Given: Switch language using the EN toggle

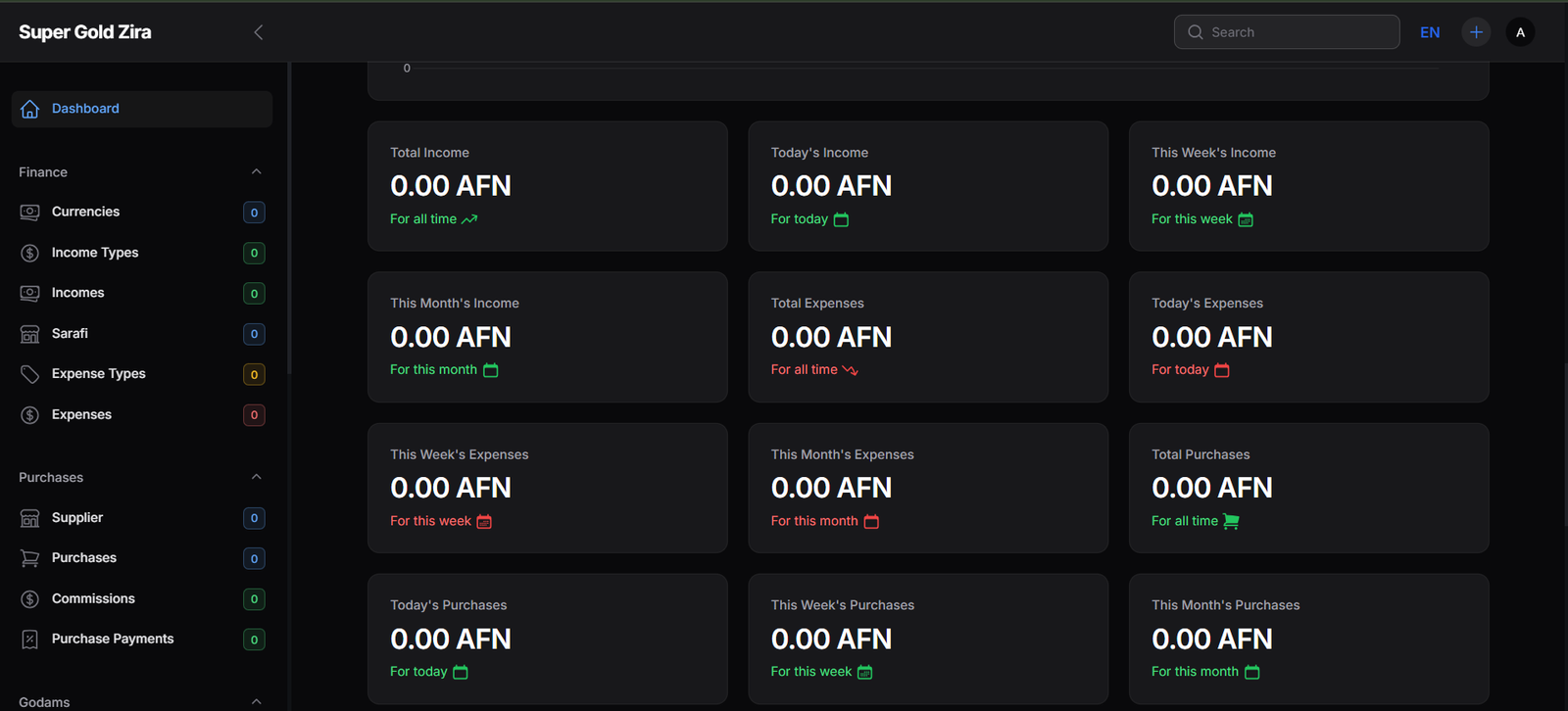Looking at the screenshot, I should (x=1430, y=32).
